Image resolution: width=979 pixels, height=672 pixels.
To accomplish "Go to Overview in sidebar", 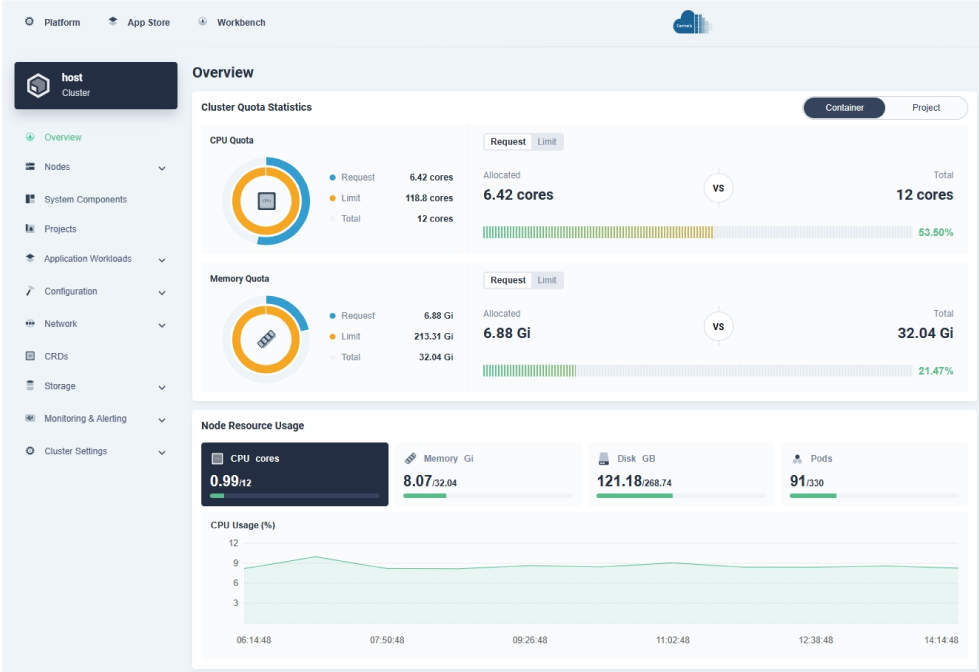I will (x=62, y=137).
